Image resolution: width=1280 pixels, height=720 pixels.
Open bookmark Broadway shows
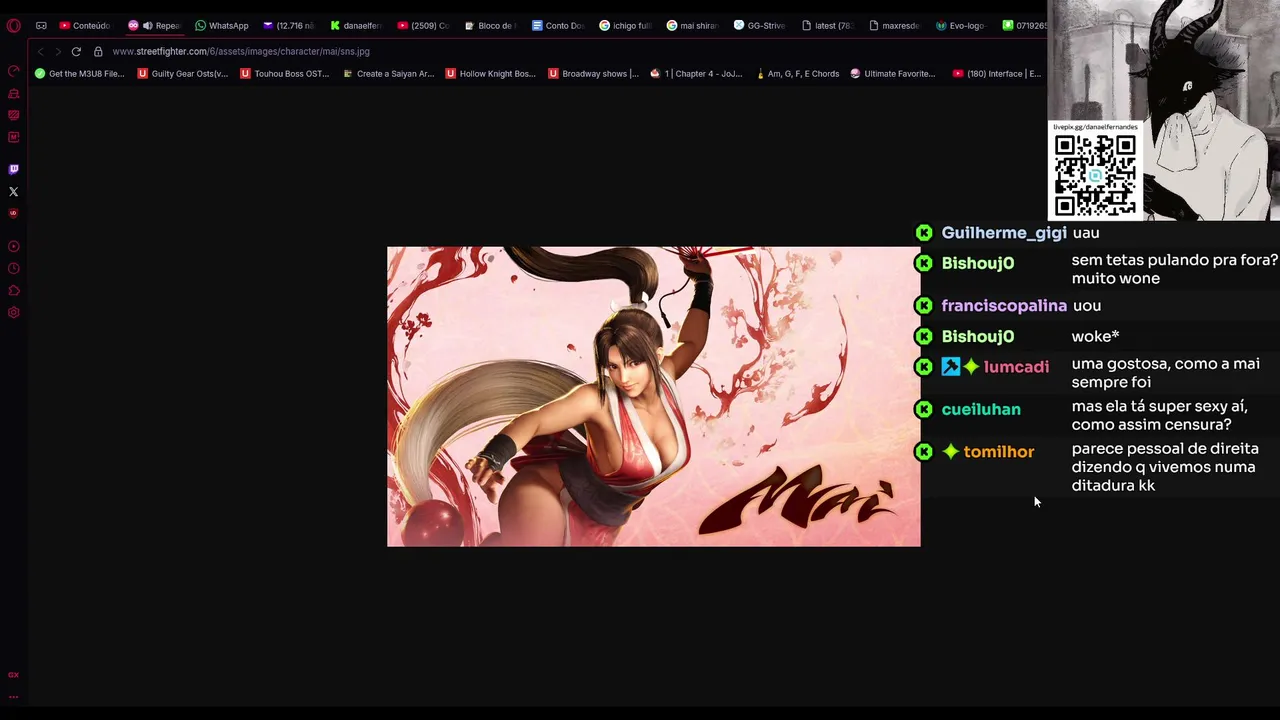593,74
